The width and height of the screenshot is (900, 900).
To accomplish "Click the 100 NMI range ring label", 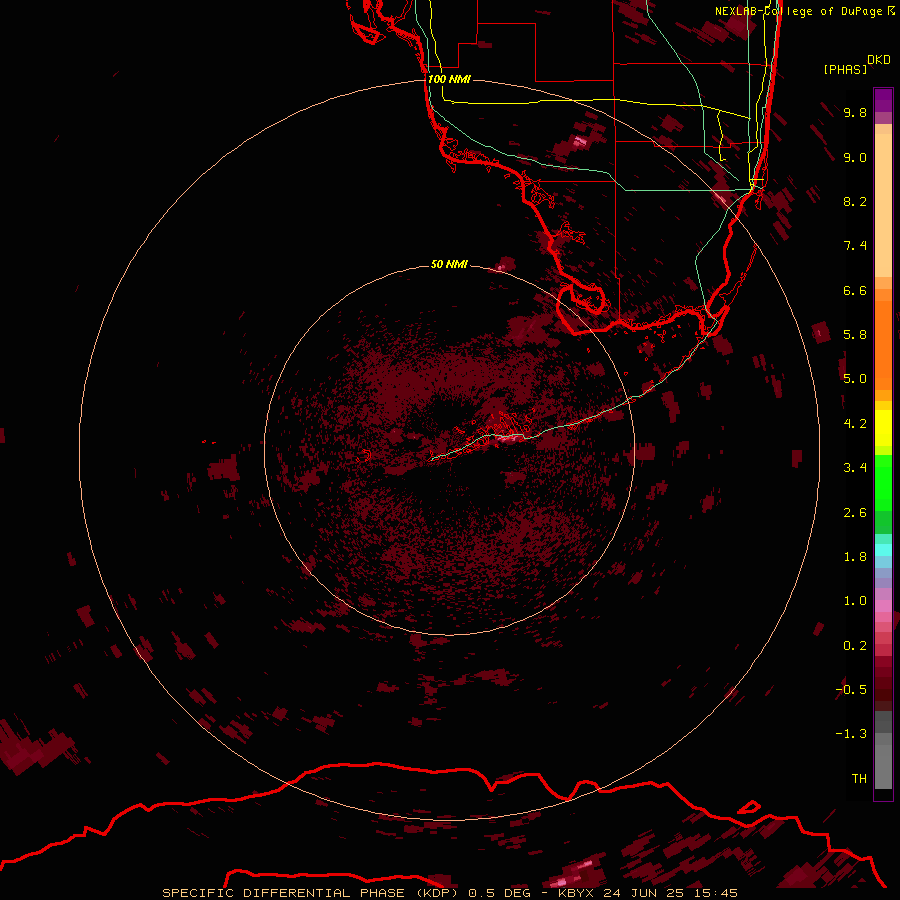I will click(449, 79).
